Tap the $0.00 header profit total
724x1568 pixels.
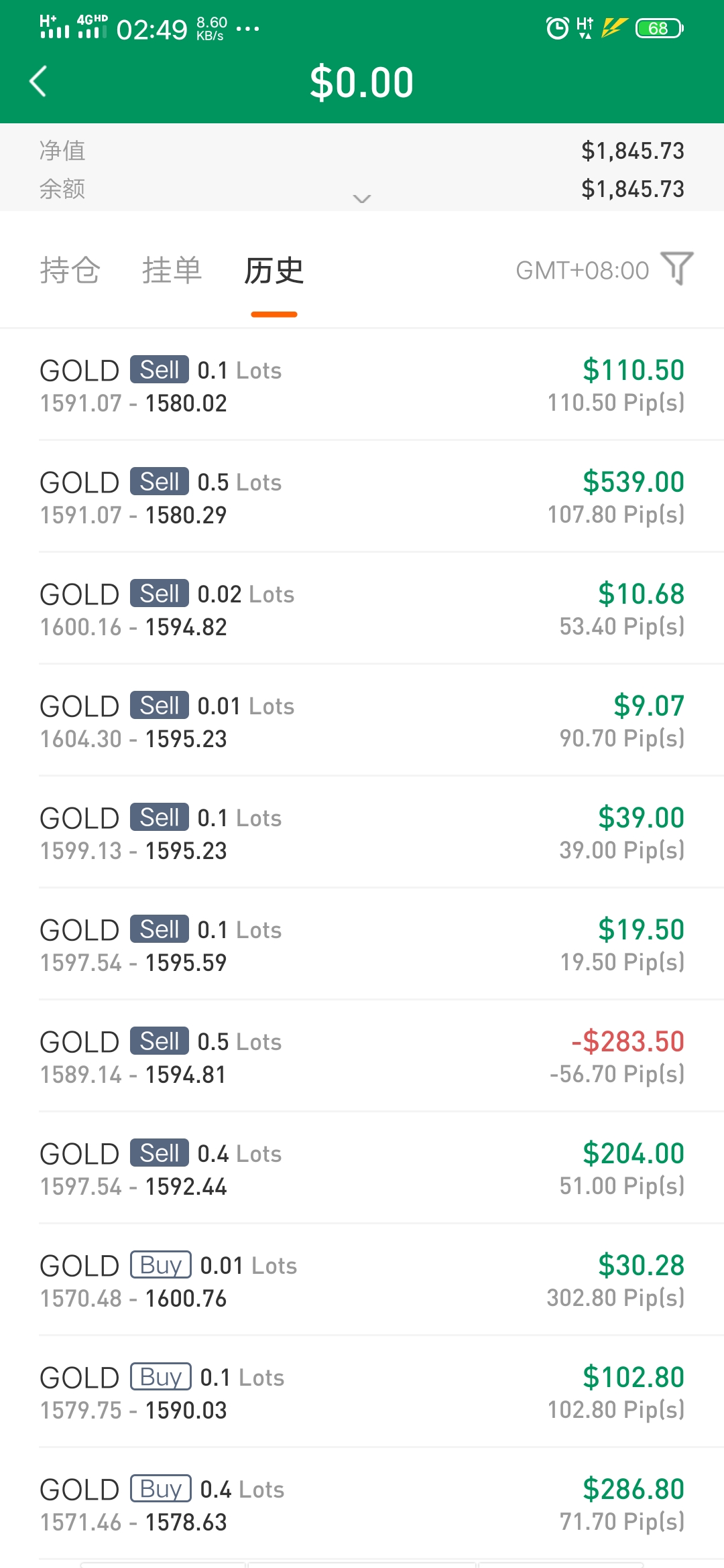coord(361,83)
